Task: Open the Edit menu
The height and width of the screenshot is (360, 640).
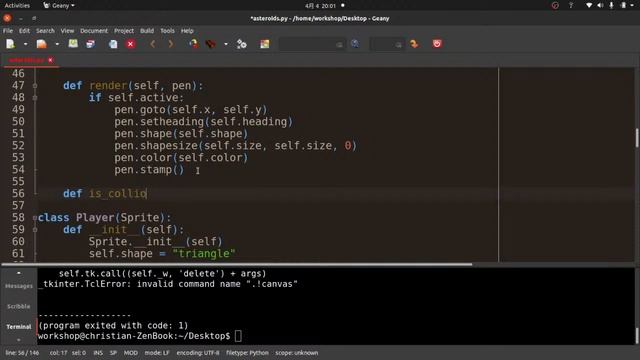Action: [x=24, y=31]
